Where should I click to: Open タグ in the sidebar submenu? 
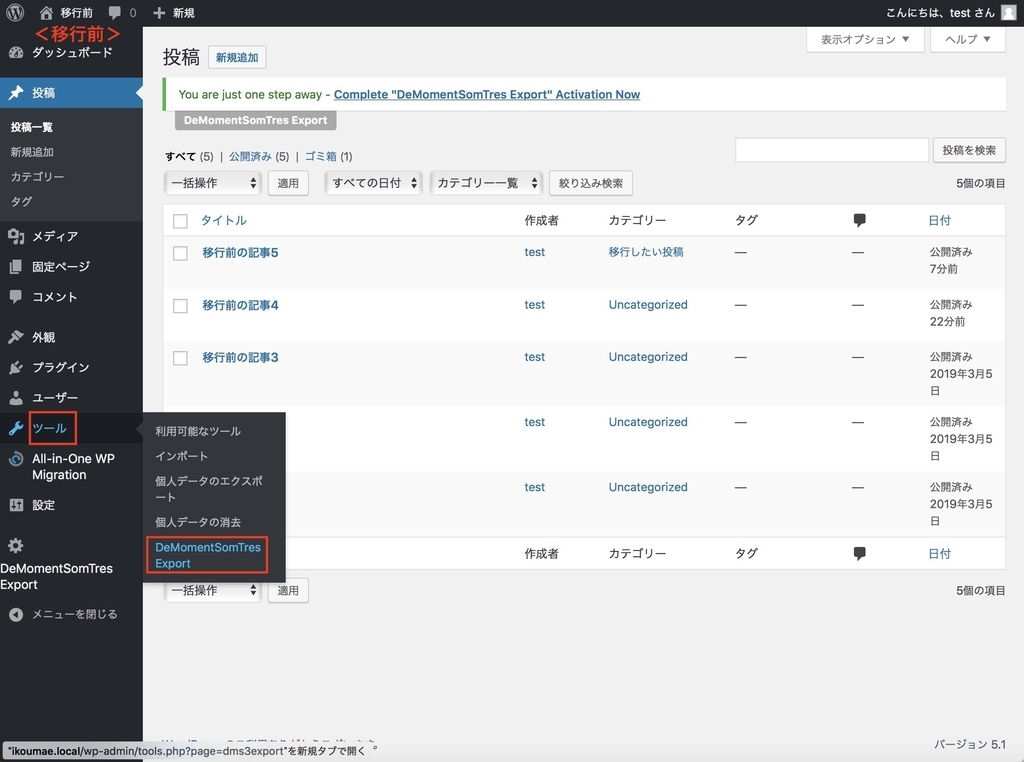[x=21, y=202]
